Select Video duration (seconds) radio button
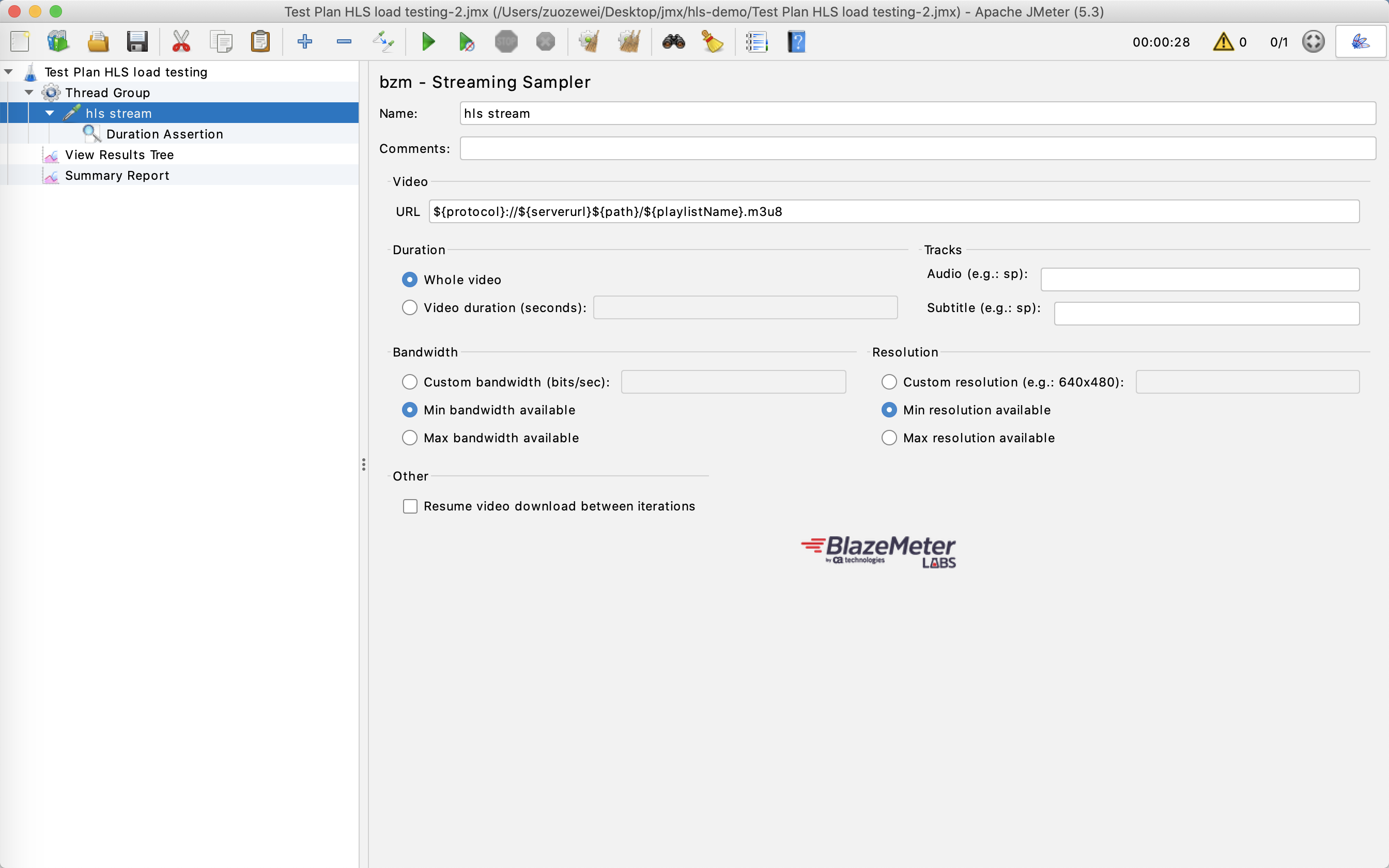1389x868 pixels. click(409, 308)
